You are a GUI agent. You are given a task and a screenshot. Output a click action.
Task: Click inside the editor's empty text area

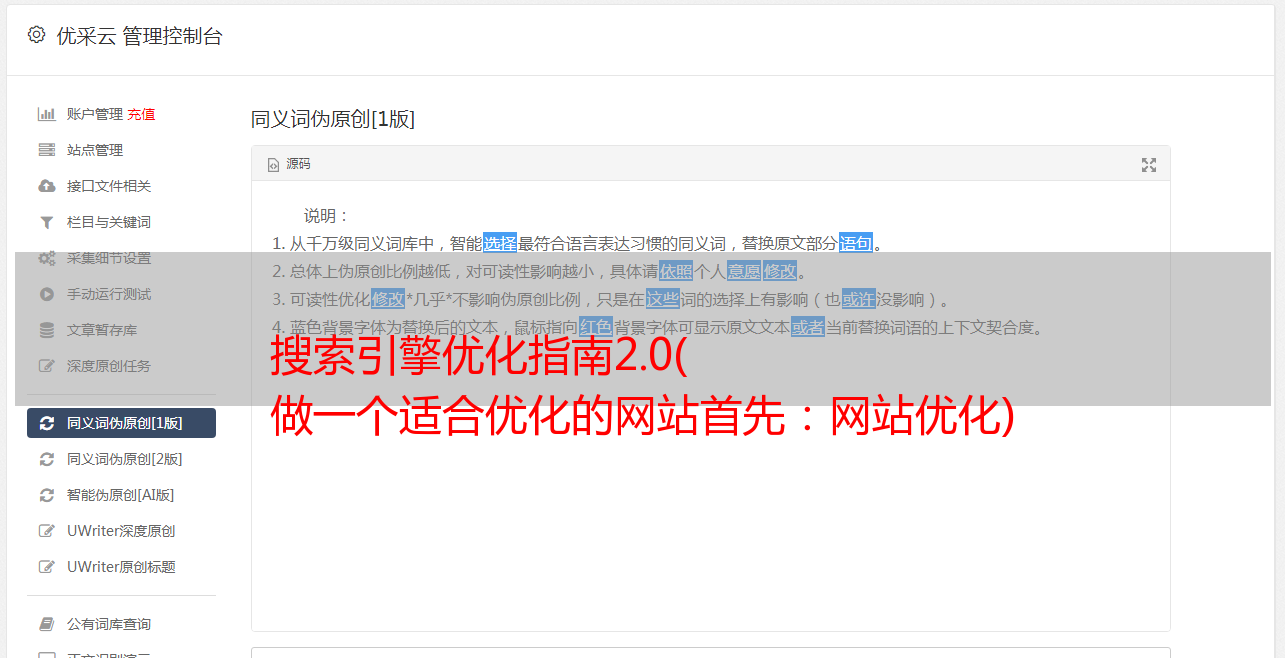point(710,520)
